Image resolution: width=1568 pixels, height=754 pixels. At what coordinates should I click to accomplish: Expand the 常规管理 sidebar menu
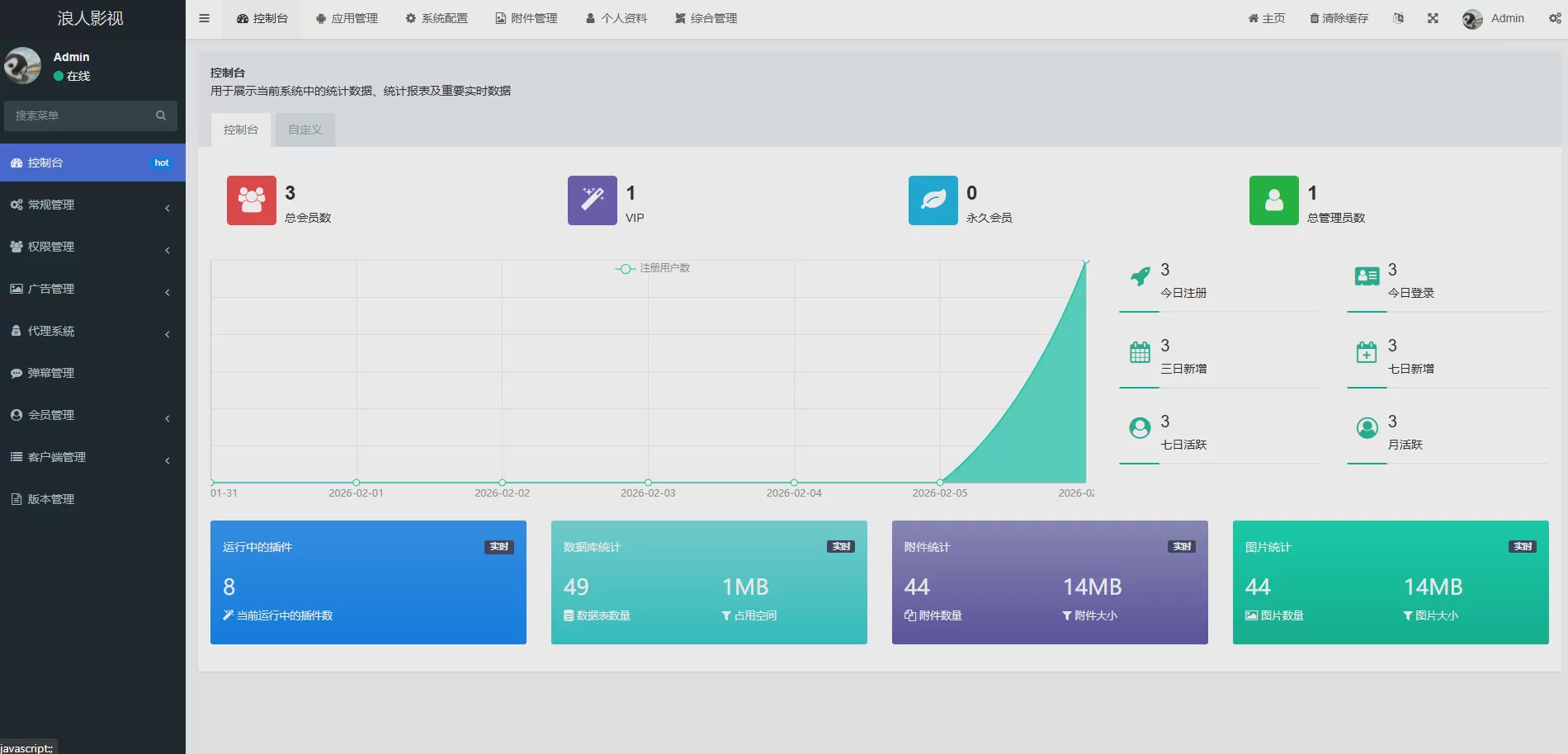click(91, 205)
